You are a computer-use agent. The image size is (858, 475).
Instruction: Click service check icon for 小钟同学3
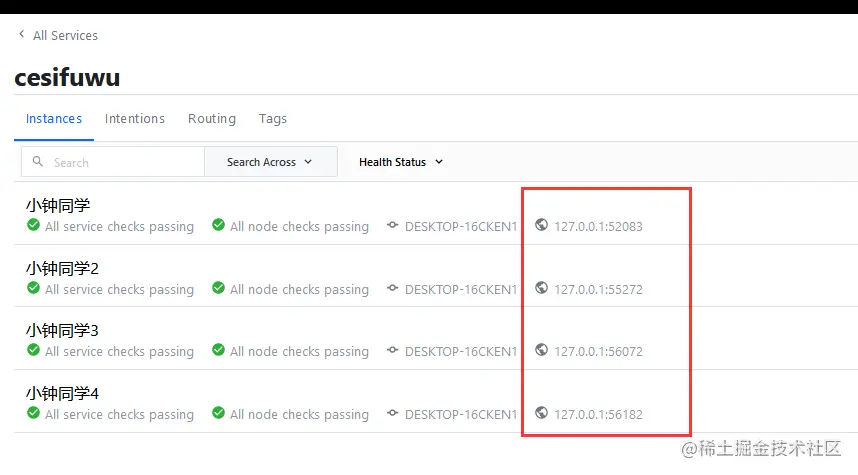33,350
